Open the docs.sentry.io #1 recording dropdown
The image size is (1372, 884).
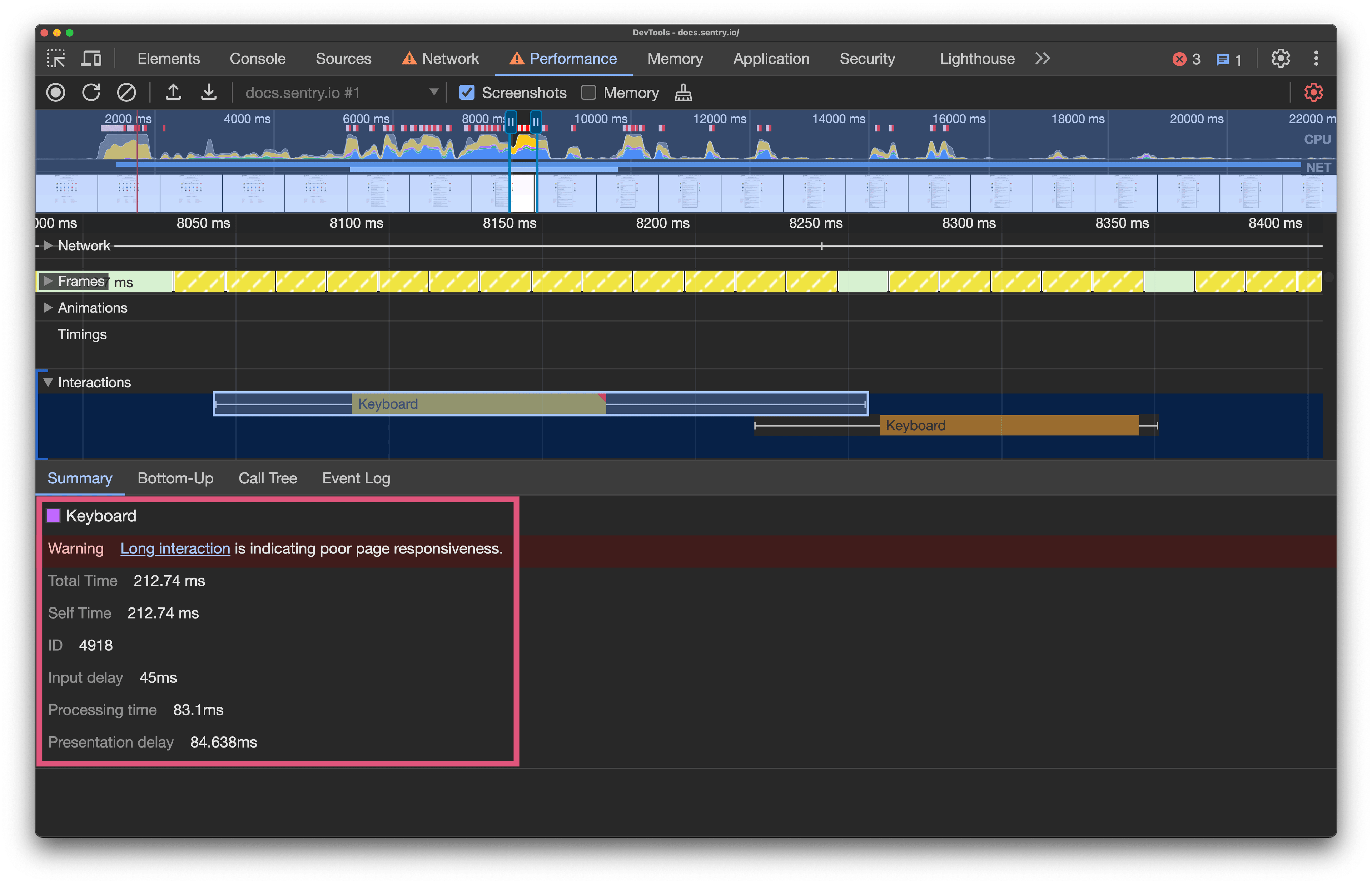tap(342, 93)
